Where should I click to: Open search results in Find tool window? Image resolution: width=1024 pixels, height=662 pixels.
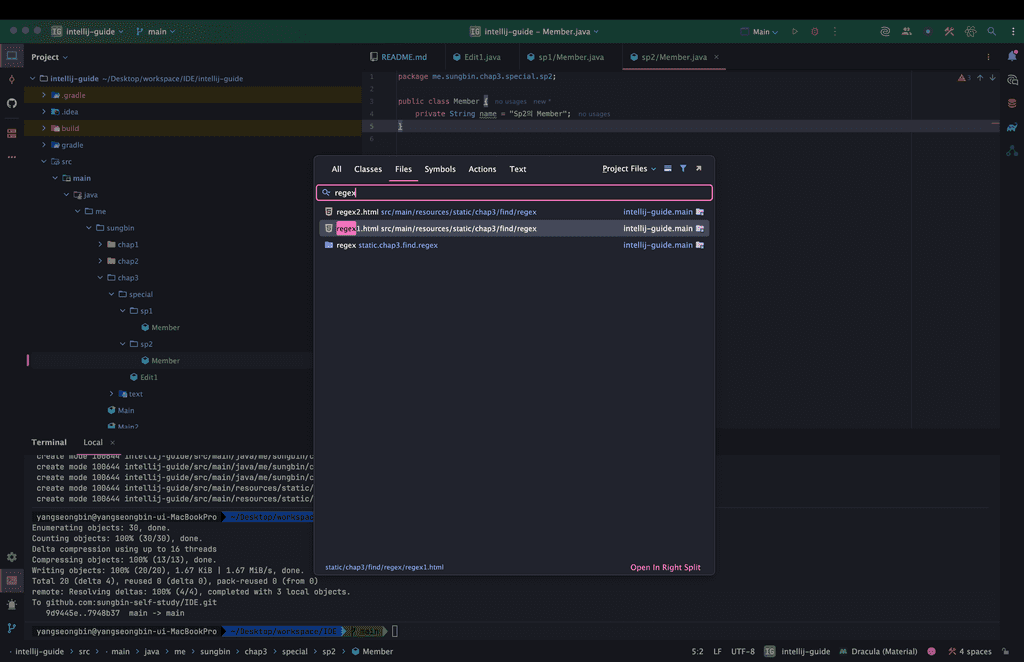point(698,169)
